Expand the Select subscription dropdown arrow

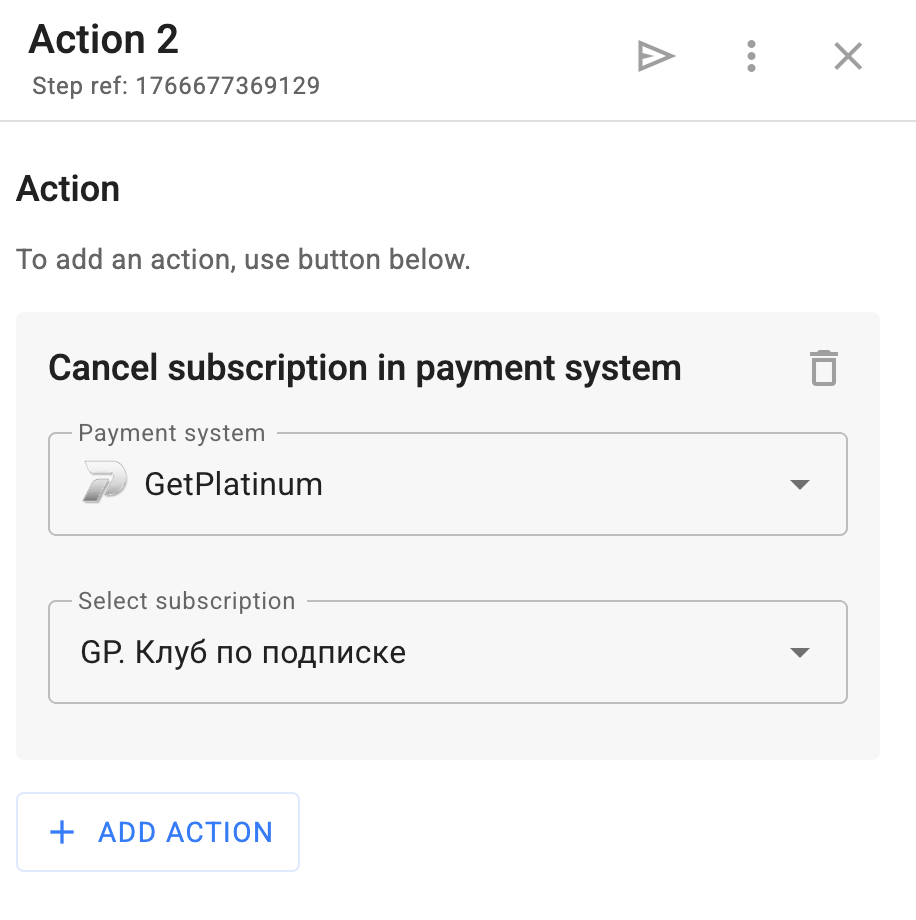(x=799, y=653)
